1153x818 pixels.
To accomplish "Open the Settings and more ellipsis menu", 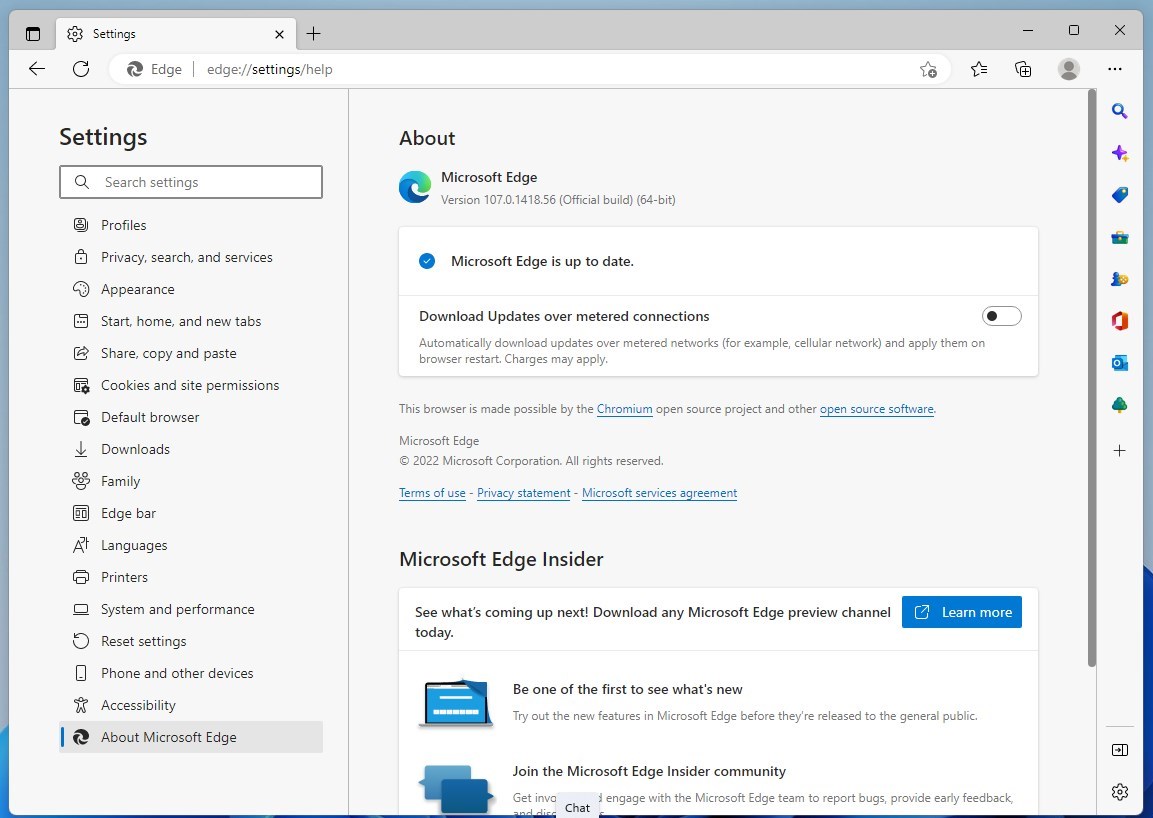I will pos(1115,69).
